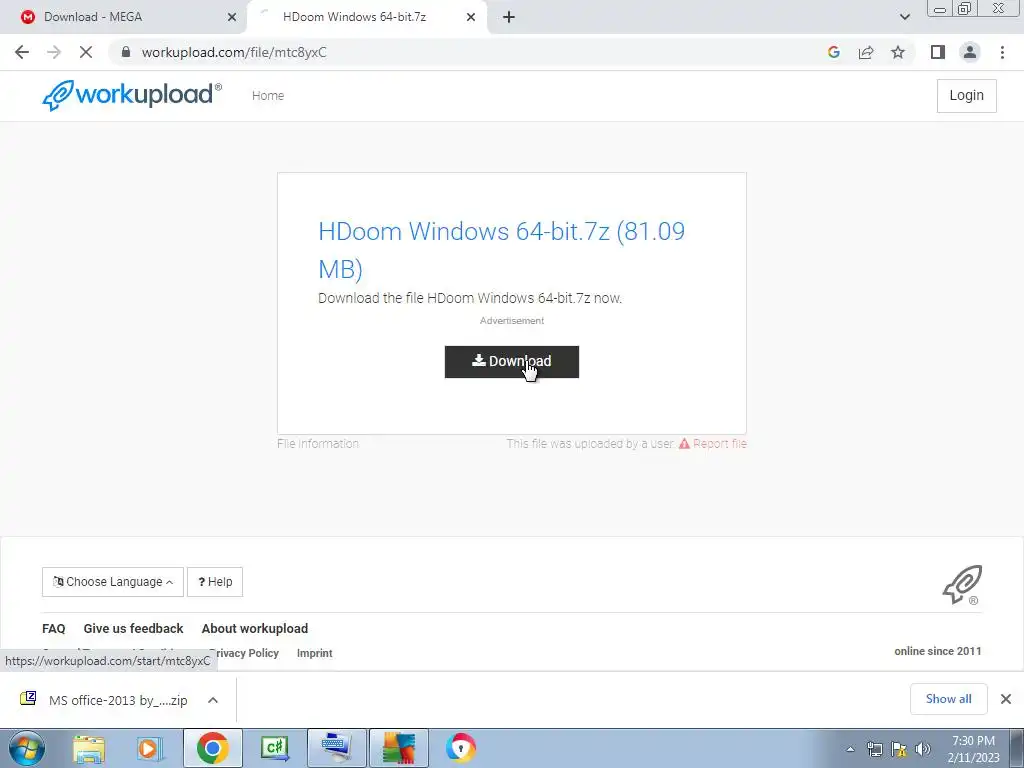
Task: Go to the Home link
Action: click(268, 95)
